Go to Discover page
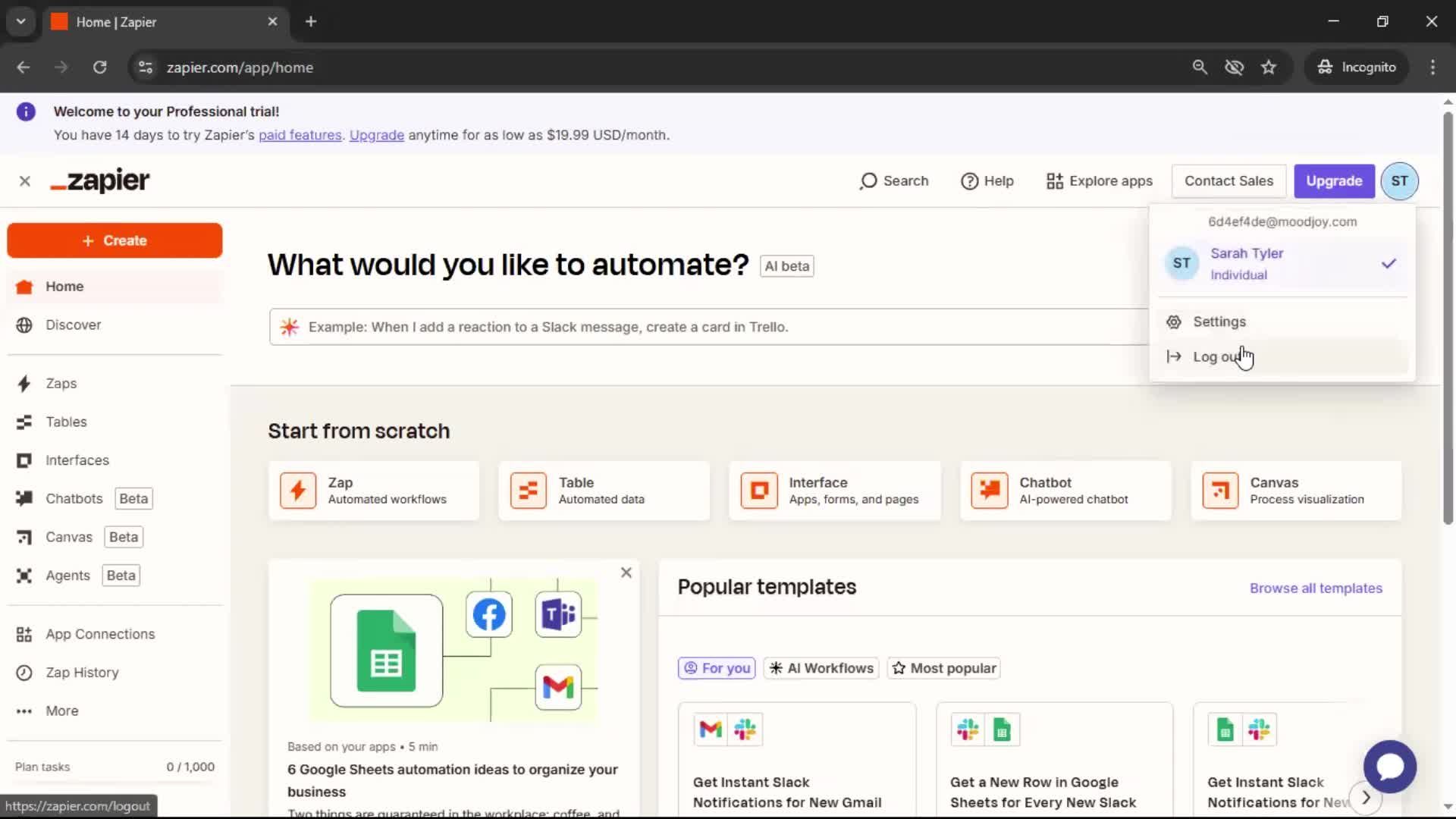The height and width of the screenshot is (819, 1456). (x=73, y=325)
